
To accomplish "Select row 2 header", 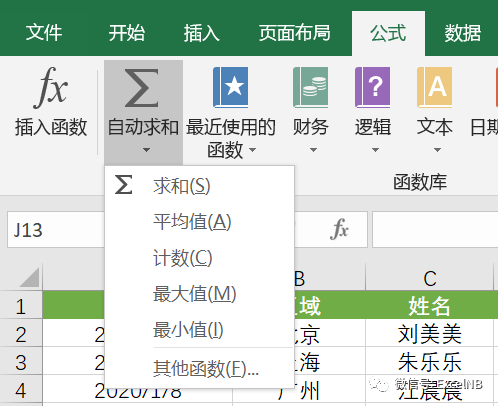I will tap(21, 333).
